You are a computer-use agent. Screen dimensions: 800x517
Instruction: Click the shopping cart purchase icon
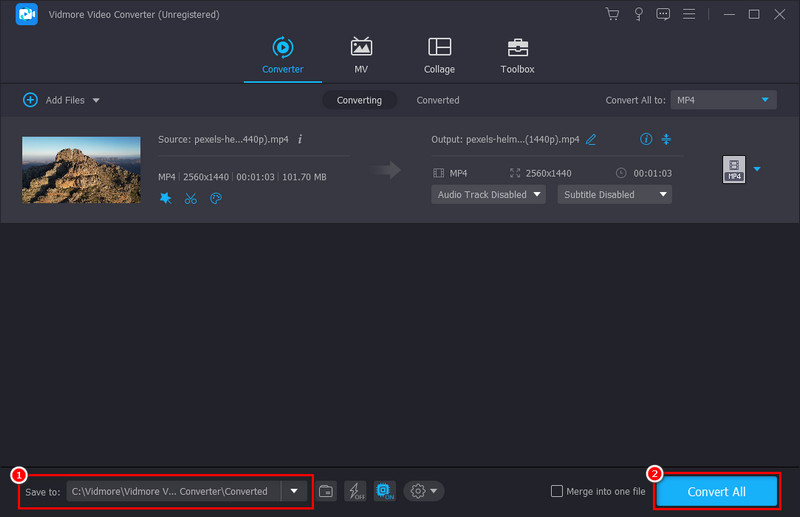tap(612, 14)
